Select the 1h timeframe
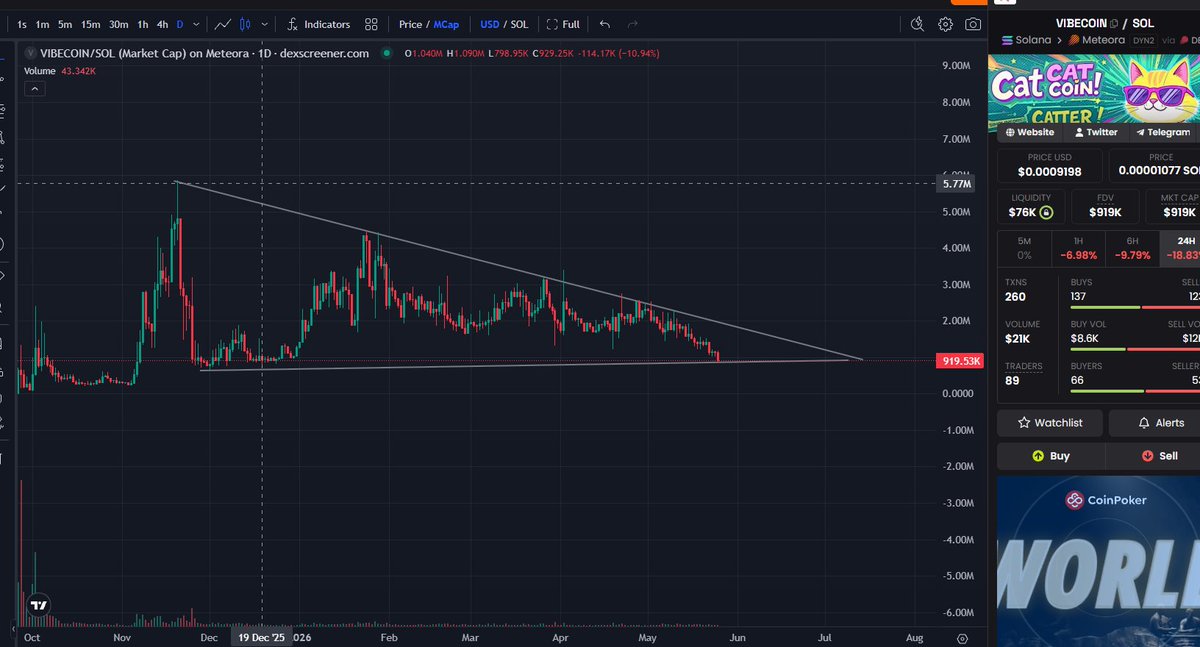The height and width of the screenshot is (647, 1200). coord(143,24)
